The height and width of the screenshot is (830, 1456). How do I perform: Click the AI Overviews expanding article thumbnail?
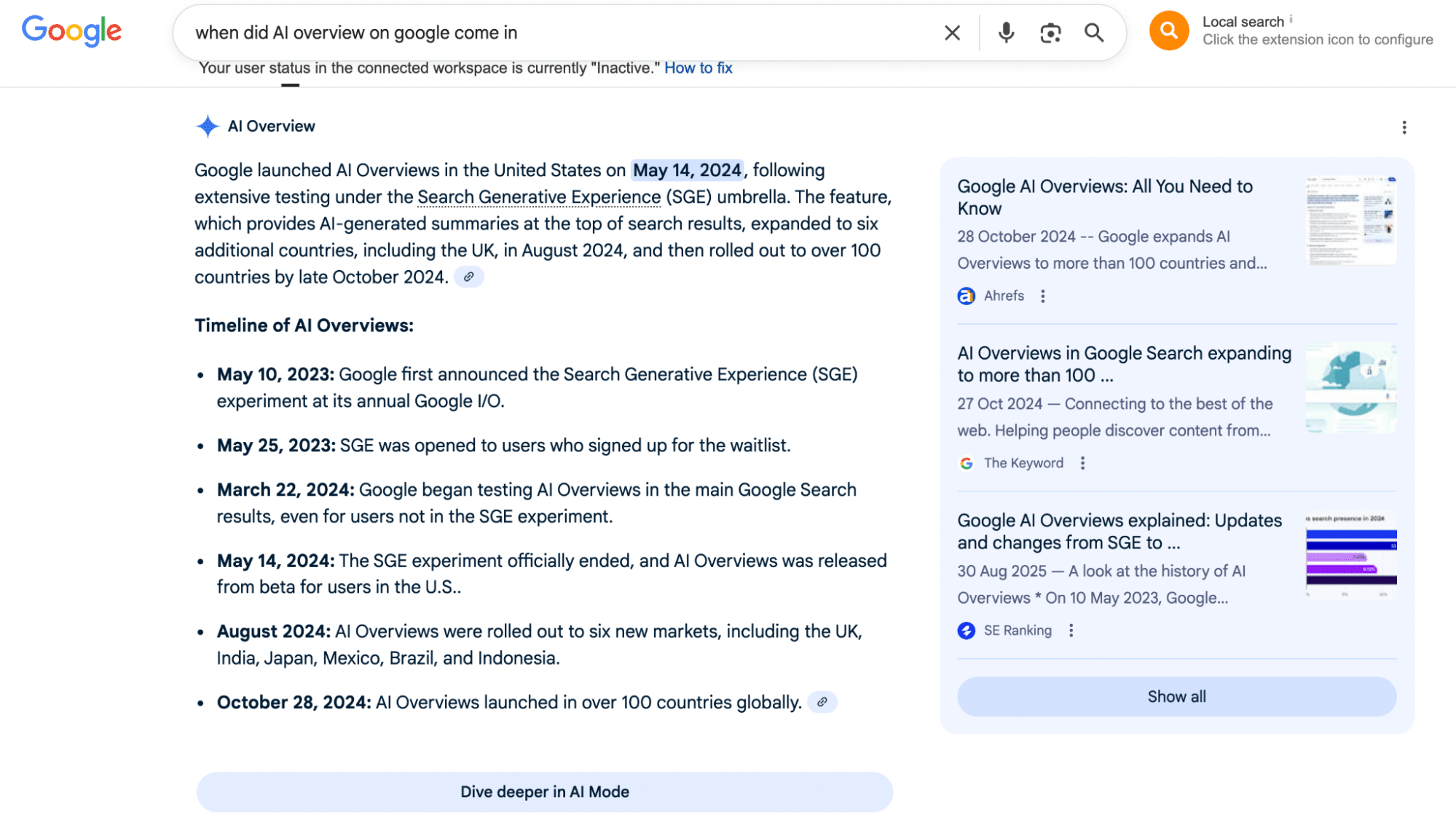click(x=1350, y=387)
